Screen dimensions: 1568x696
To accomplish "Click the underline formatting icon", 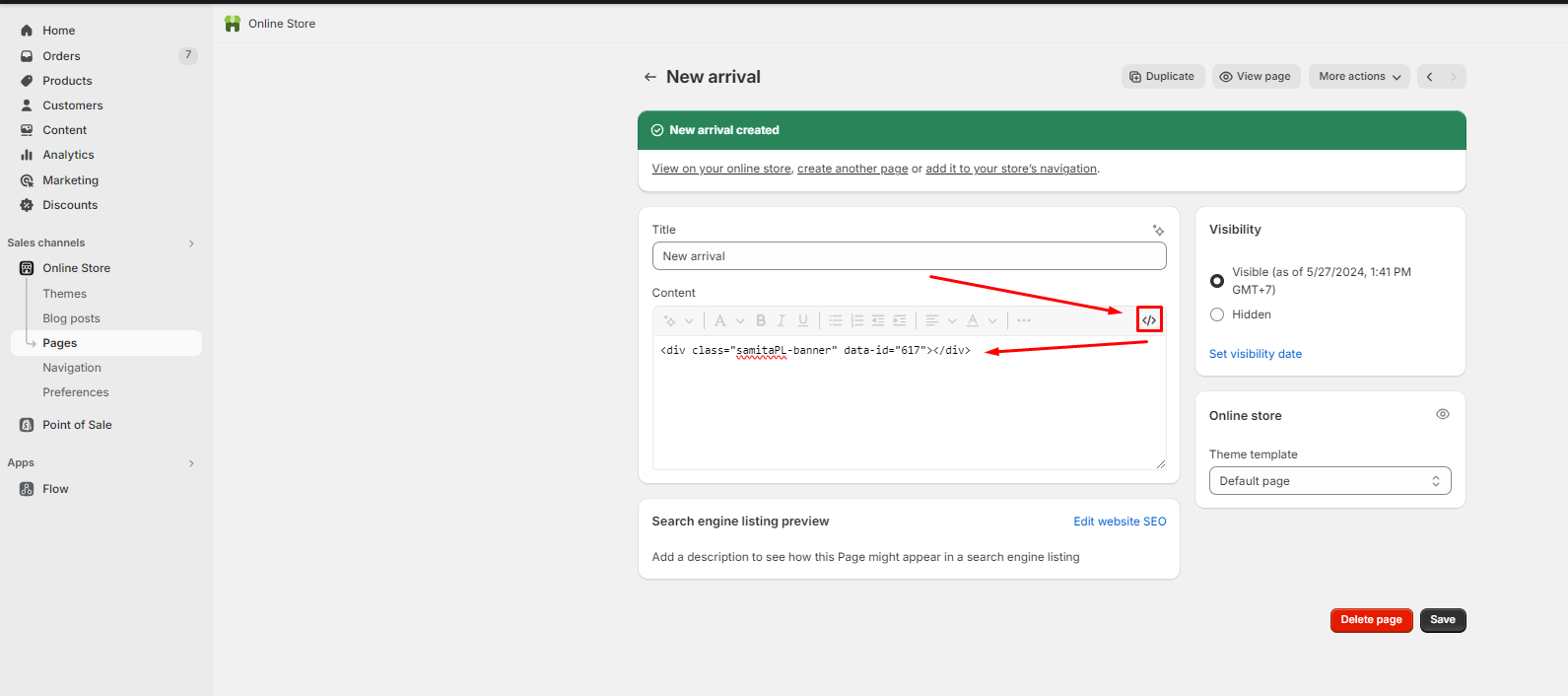I will click(803, 320).
